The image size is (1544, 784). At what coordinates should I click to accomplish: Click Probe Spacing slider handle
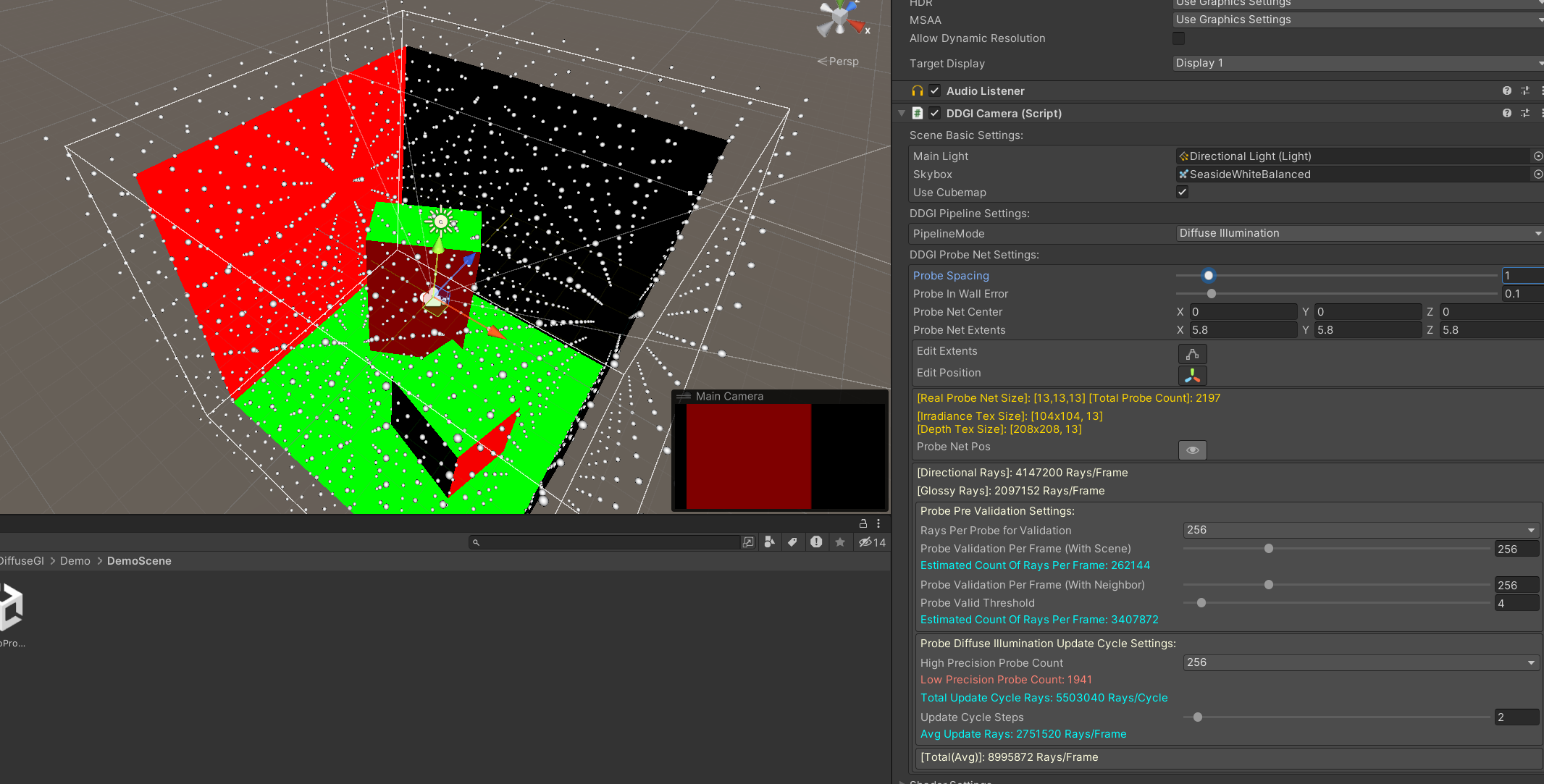tap(1208, 275)
